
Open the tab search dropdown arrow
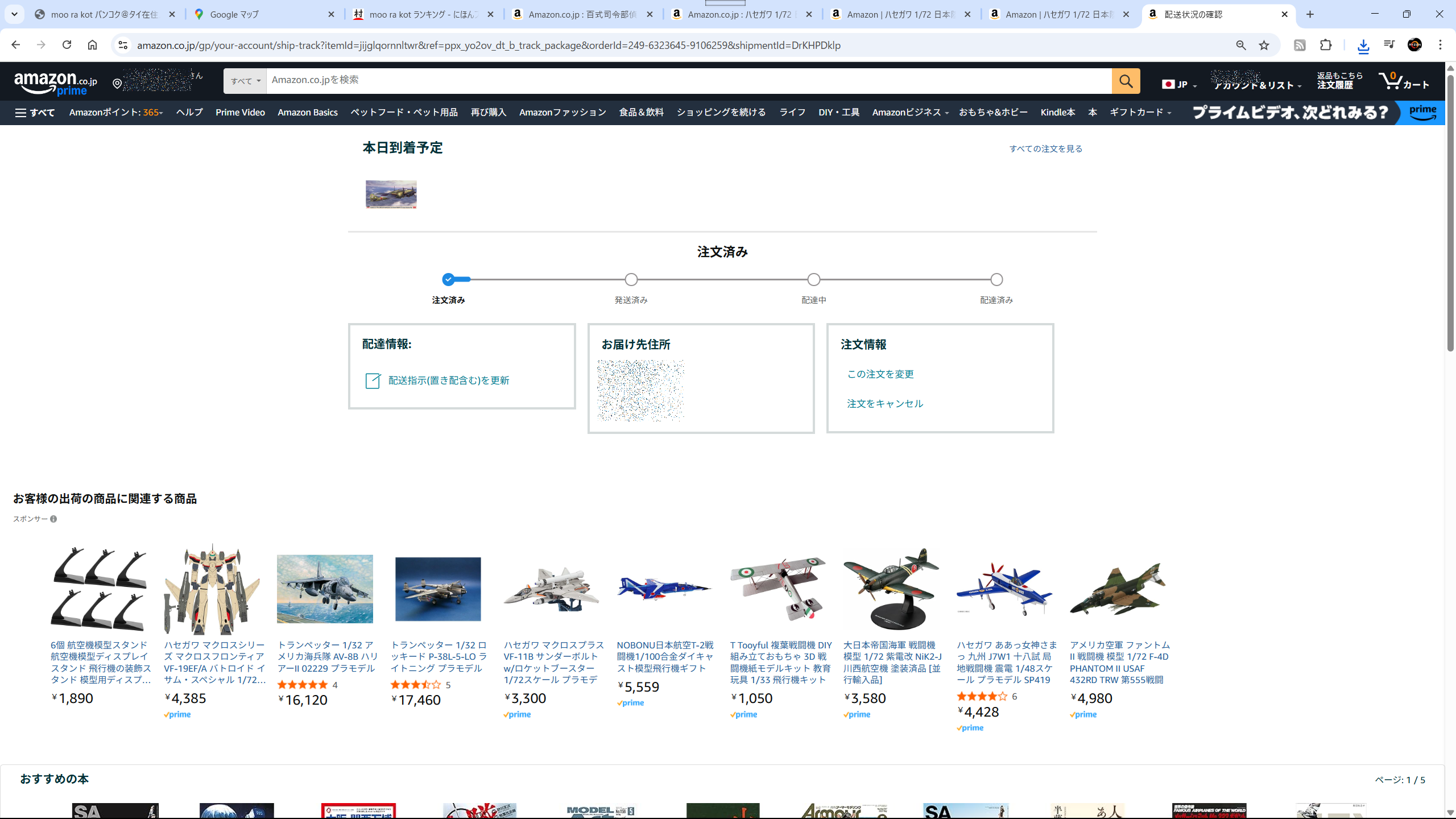[x=14, y=14]
